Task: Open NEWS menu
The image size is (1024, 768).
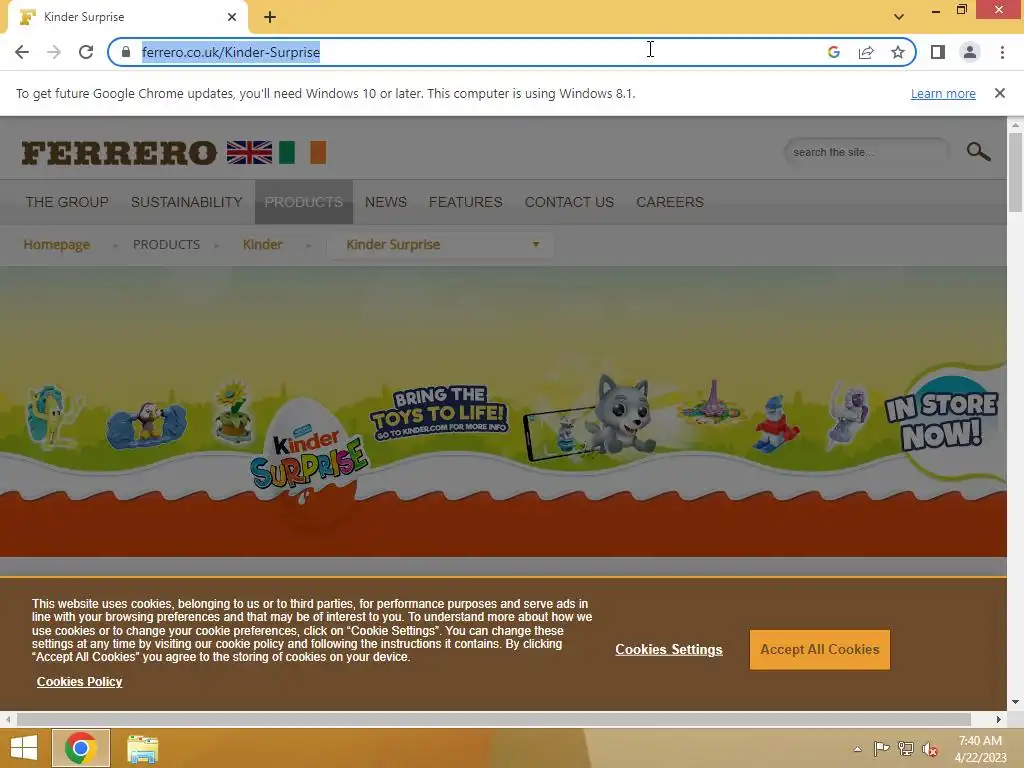Action: pos(386,202)
